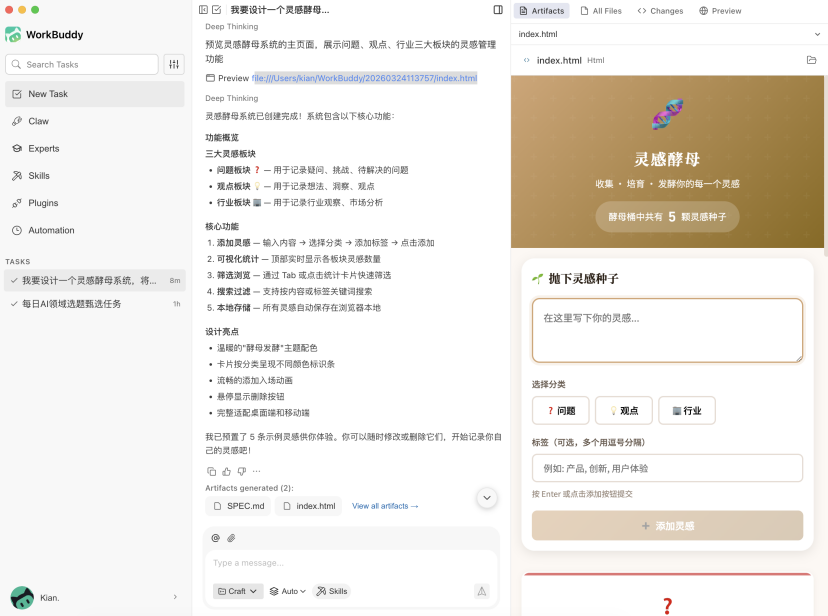The image size is (828, 616).
Task: Open the Auto model selector dropdown
Action: (287, 591)
